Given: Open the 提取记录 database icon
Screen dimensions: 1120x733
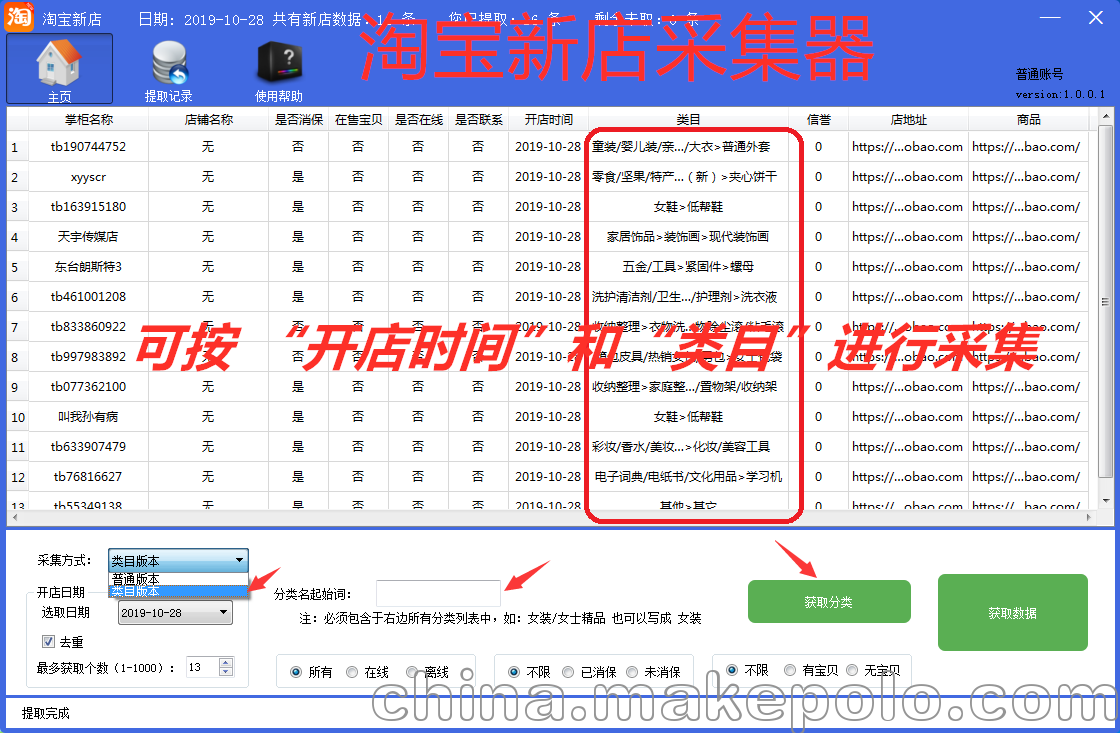Looking at the screenshot, I should (169, 71).
